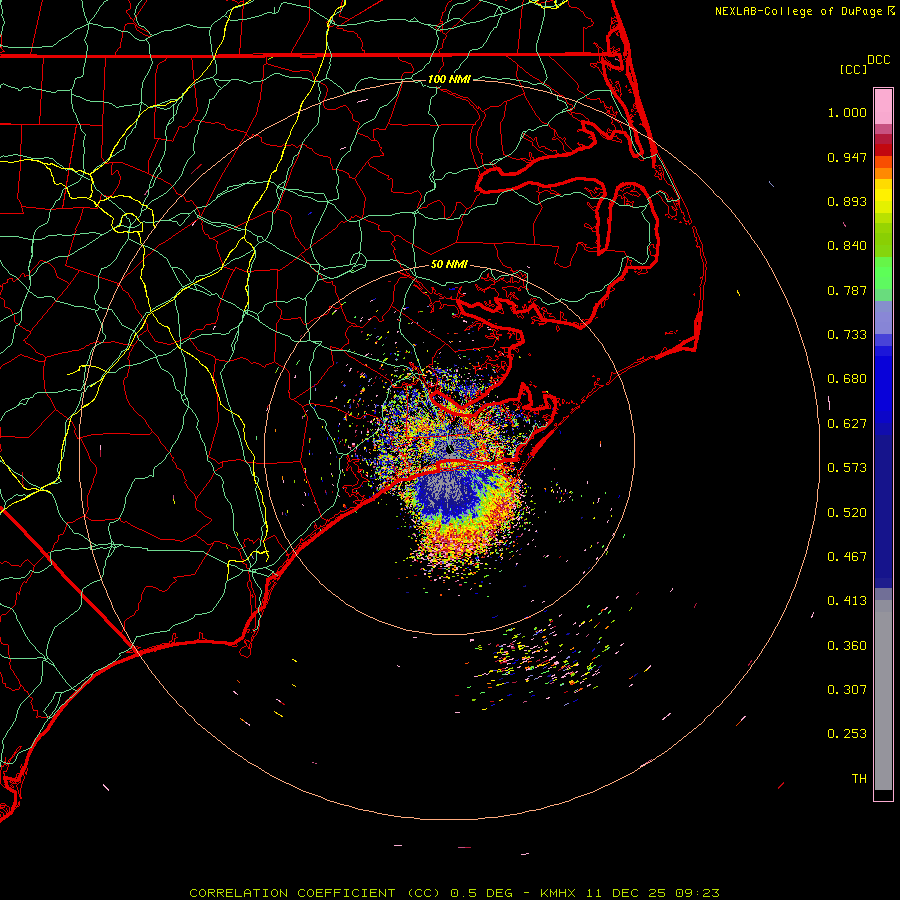Click the [CC] unit label
Screen dimensions: 900x900
(854, 69)
